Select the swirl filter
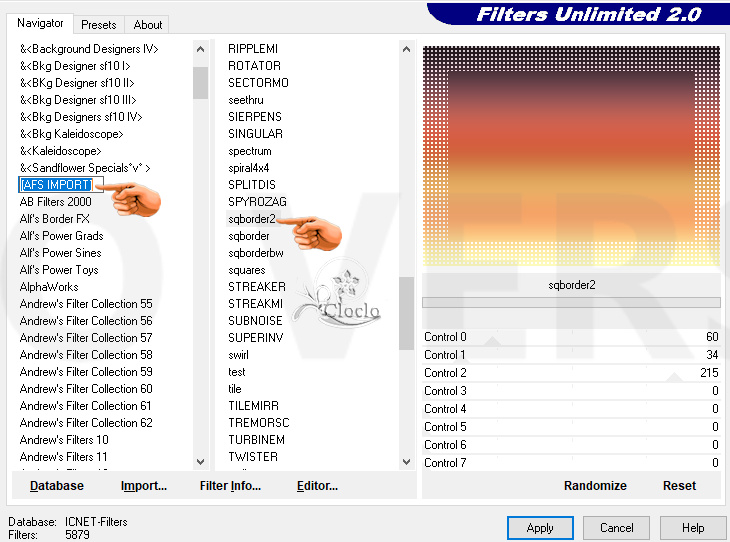This screenshot has height=542, width=730. pos(238,355)
